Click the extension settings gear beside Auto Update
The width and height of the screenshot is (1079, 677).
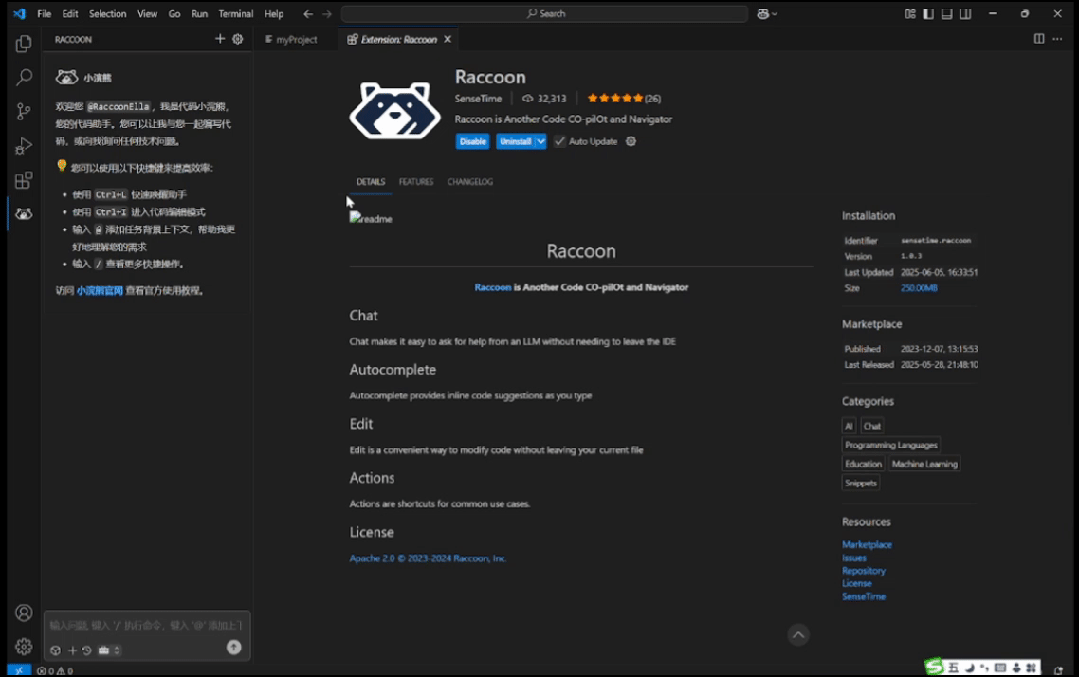click(x=631, y=141)
